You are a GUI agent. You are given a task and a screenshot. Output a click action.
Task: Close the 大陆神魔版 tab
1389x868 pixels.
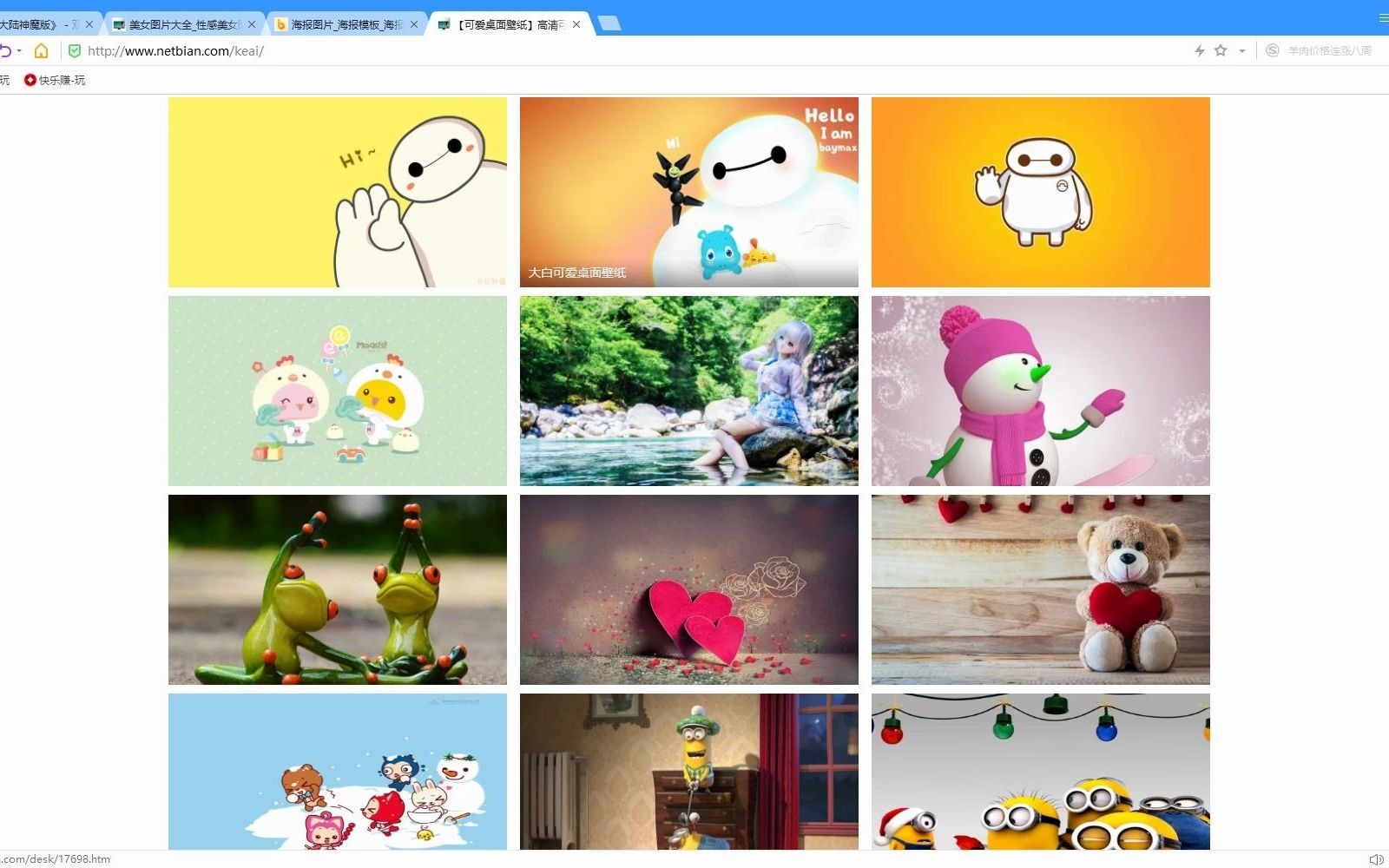pos(89,24)
